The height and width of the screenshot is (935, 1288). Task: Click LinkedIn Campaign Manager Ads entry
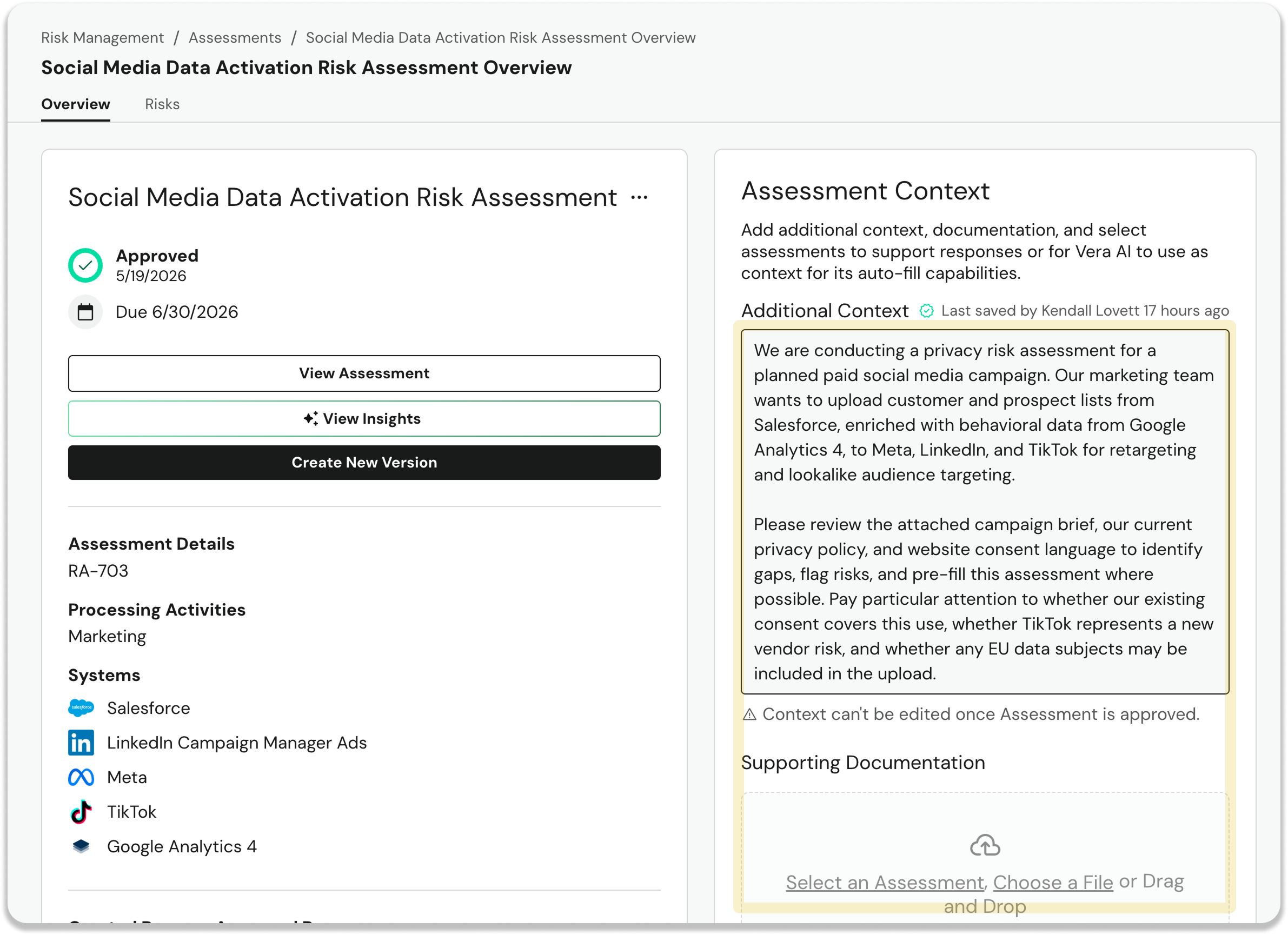(x=217, y=743)
